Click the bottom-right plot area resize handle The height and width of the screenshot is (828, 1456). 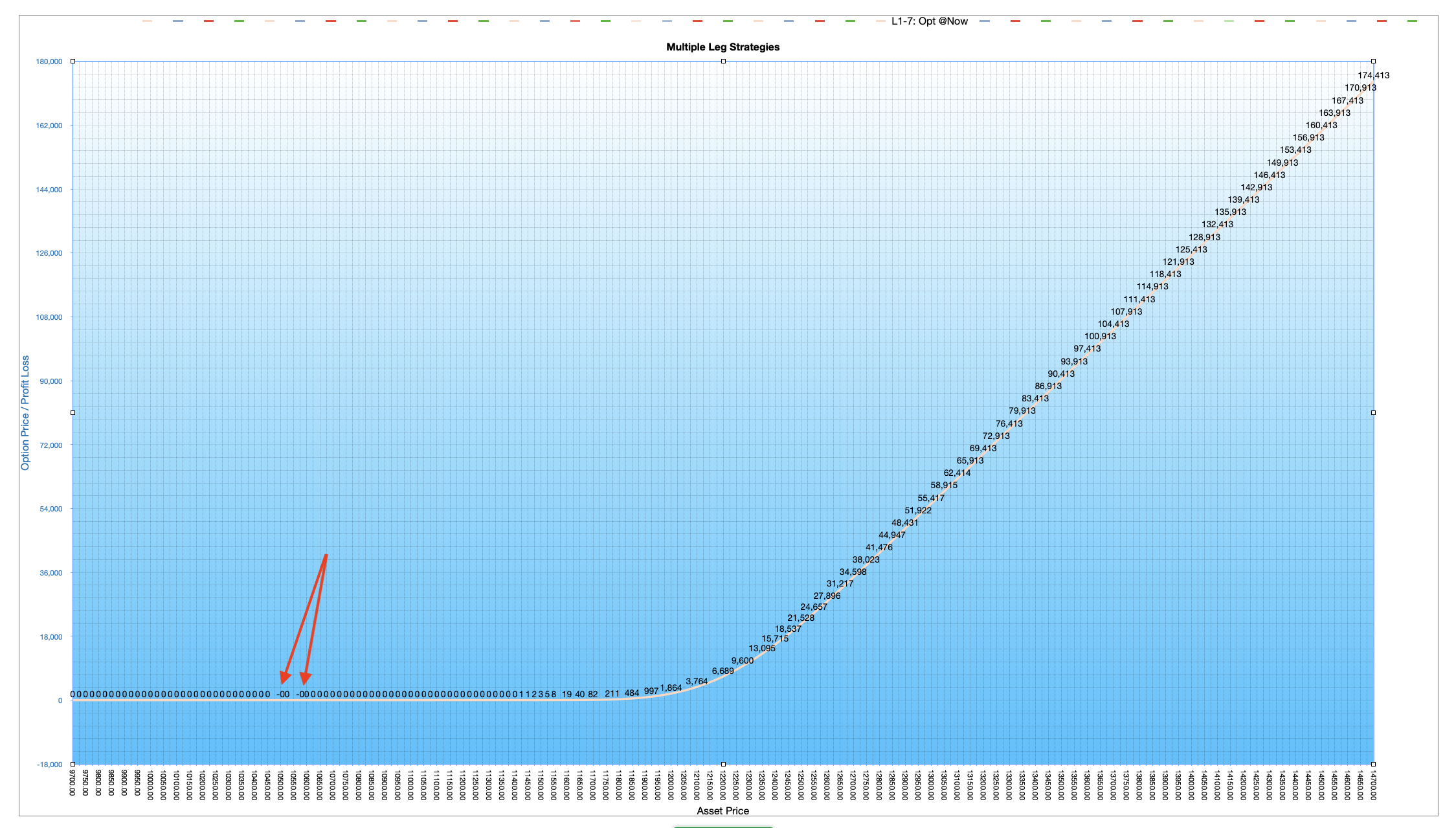pyautogui.click(x=1373, y=764)
